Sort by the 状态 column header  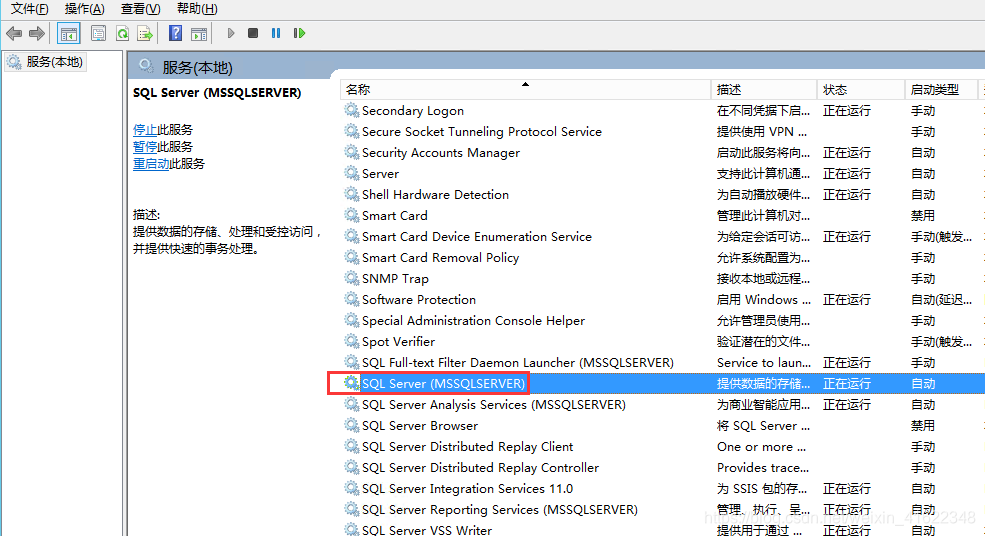tap(861, 90)
